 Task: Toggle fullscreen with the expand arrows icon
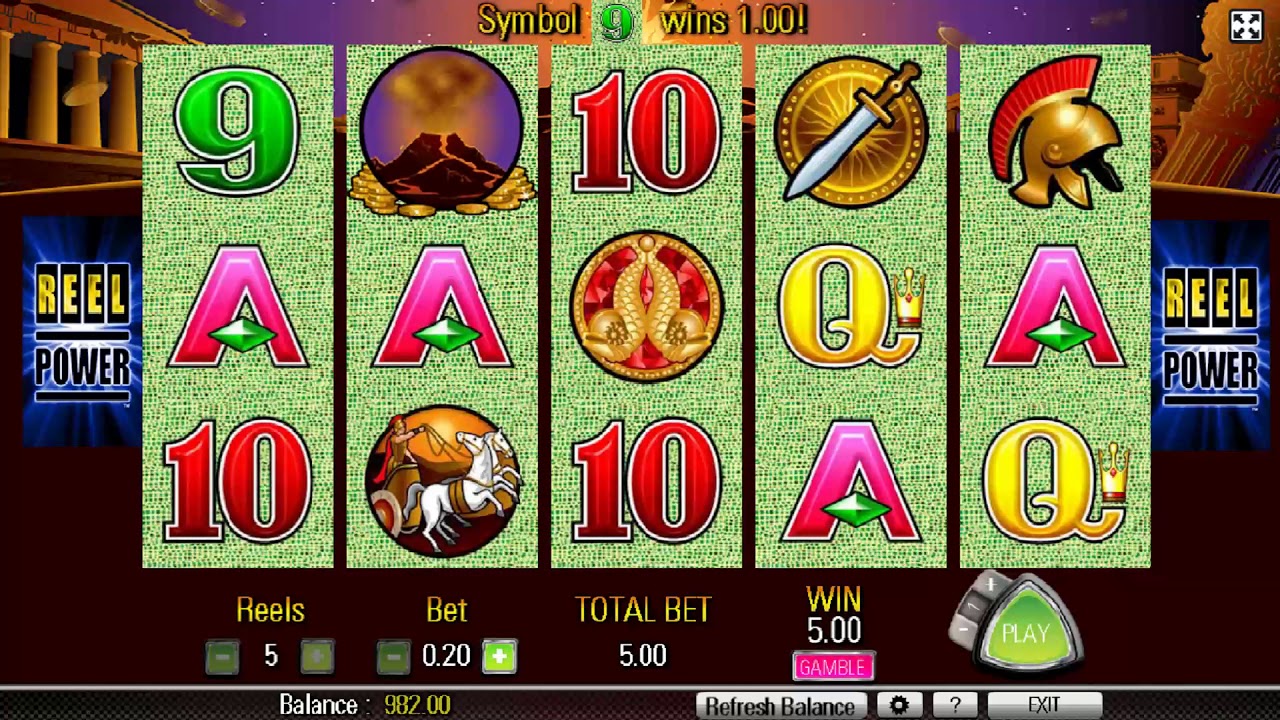[1246, 25]
